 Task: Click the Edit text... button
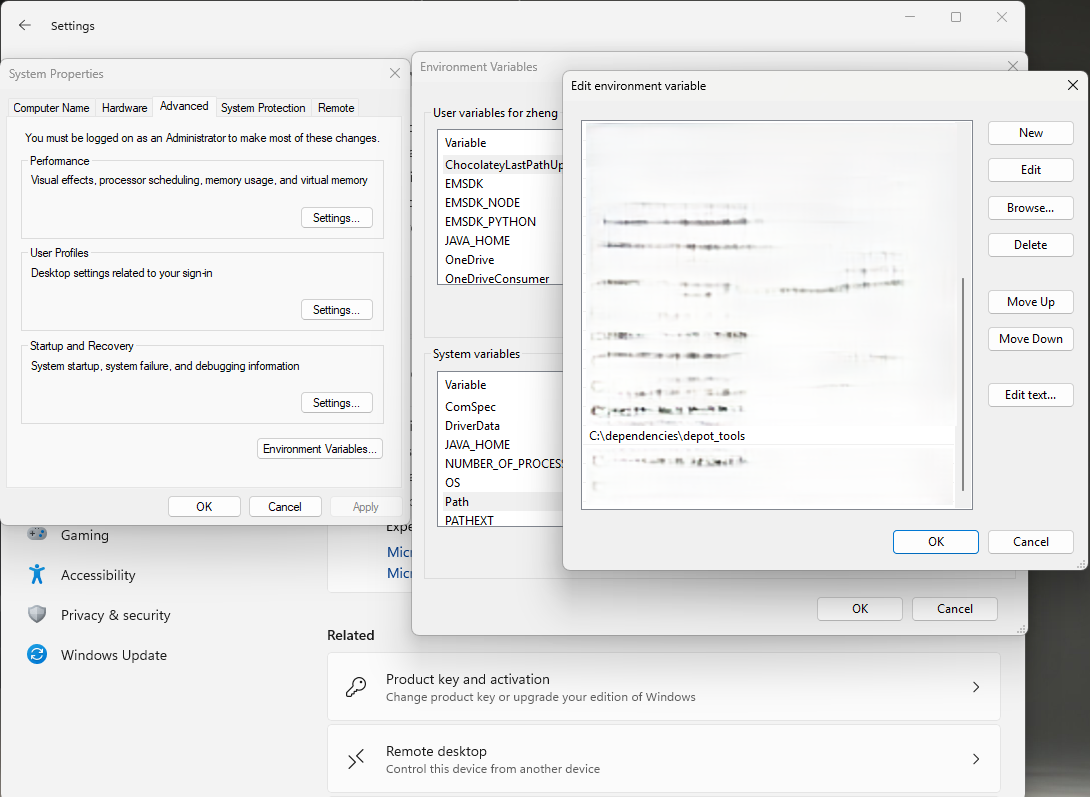[x=1030, y=395]
